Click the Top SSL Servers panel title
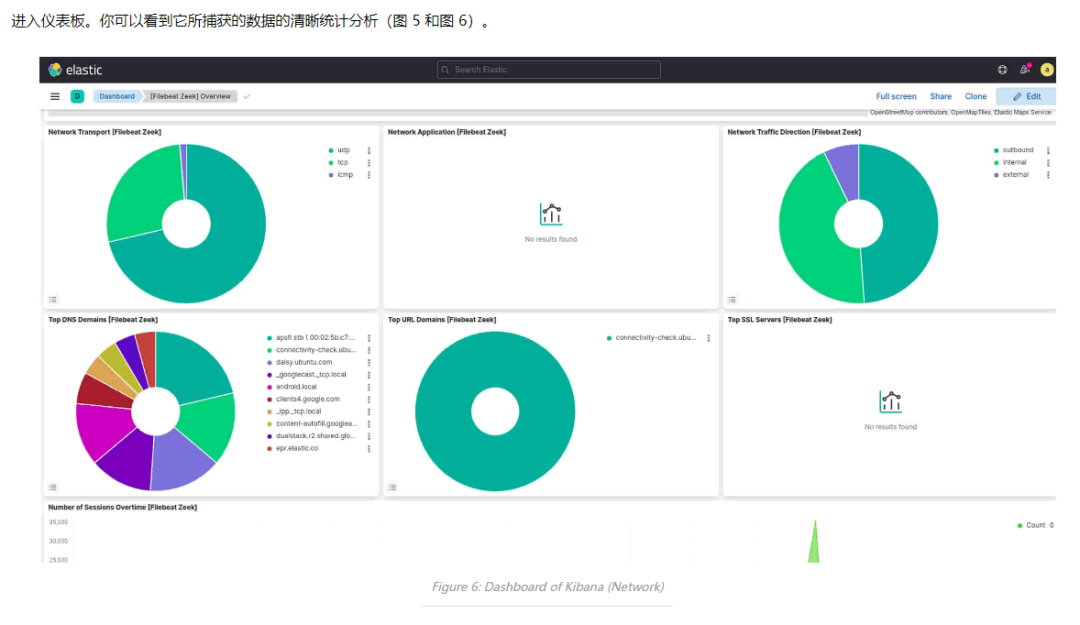The width and height of the screenshot is (1080, 625). [x=780, y=320]
